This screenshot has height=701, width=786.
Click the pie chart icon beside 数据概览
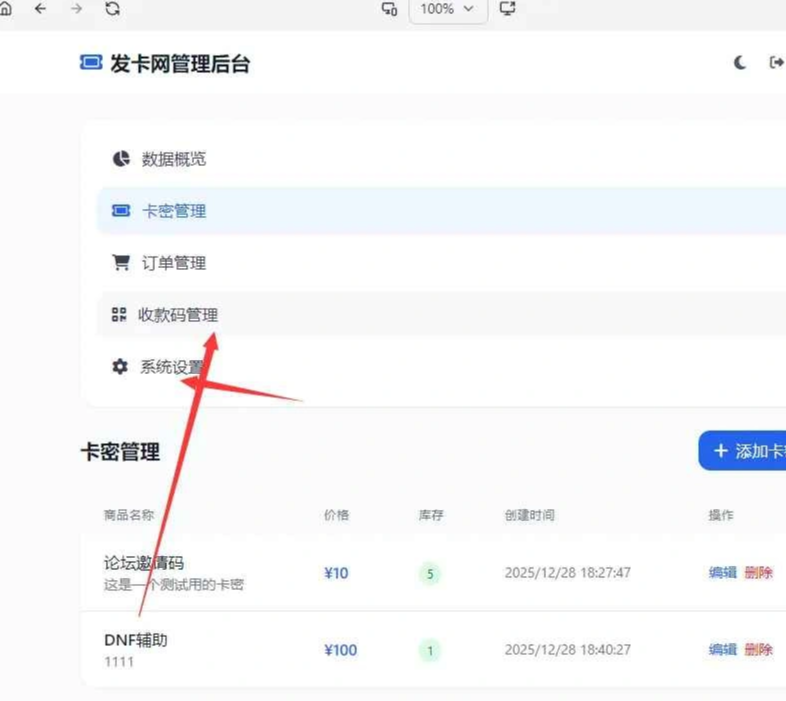click(x=121, y=158)
